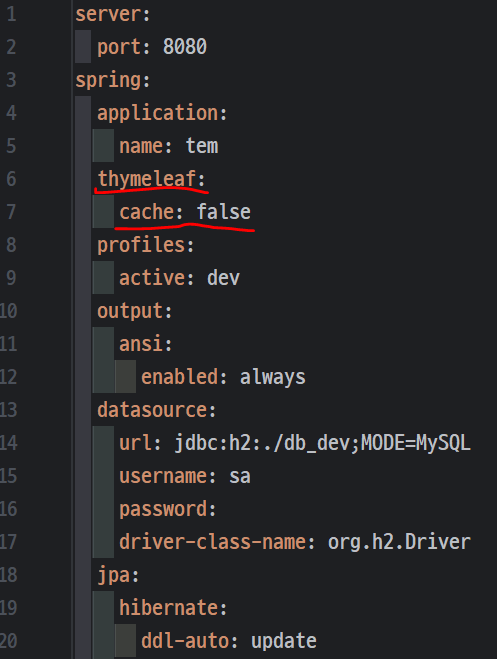Place cursor on the server key
The height and width of the screenshot is (659, 497).
[108, 15]
